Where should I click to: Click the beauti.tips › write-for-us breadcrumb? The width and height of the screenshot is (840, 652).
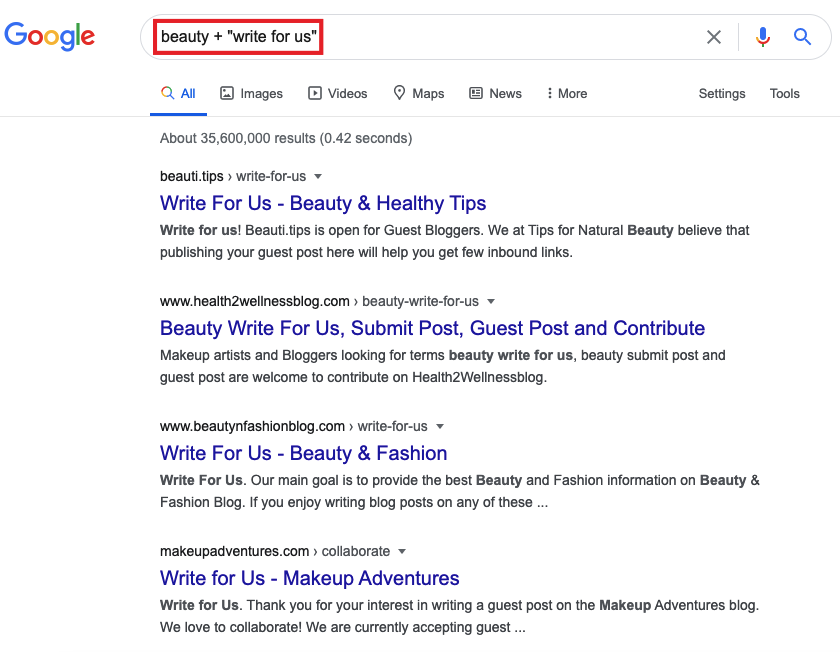233,176
